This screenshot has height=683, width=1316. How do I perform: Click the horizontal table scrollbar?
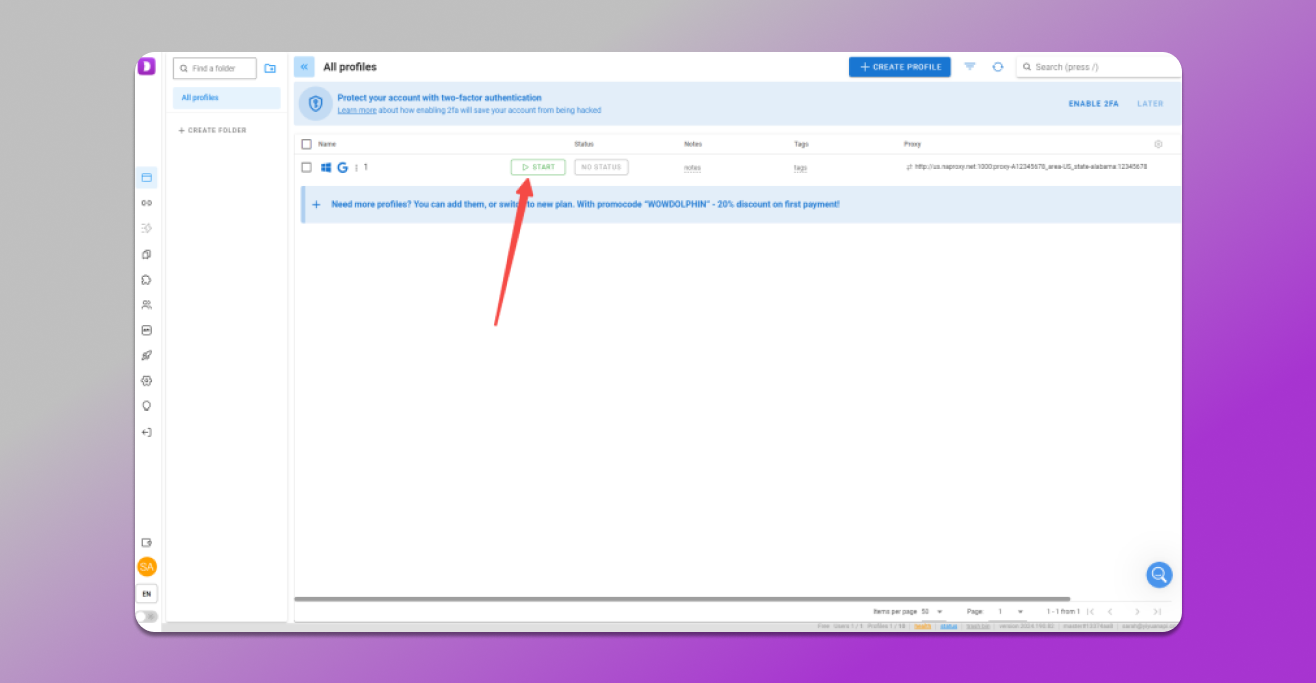[682, 599]
